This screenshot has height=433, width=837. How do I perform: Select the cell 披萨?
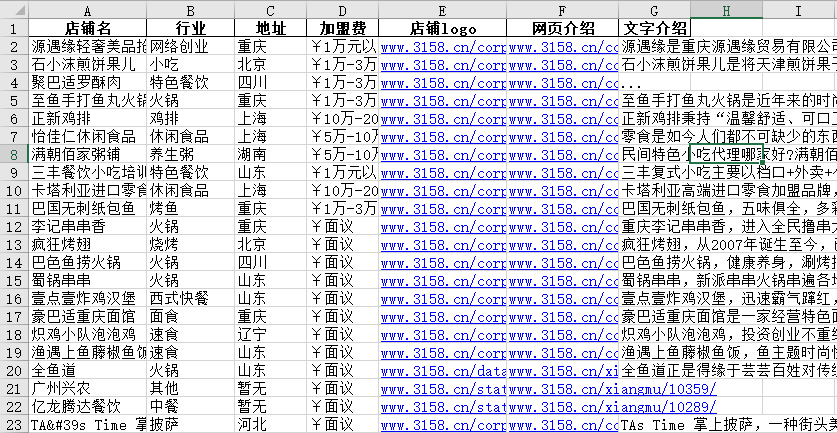point(191,424)
